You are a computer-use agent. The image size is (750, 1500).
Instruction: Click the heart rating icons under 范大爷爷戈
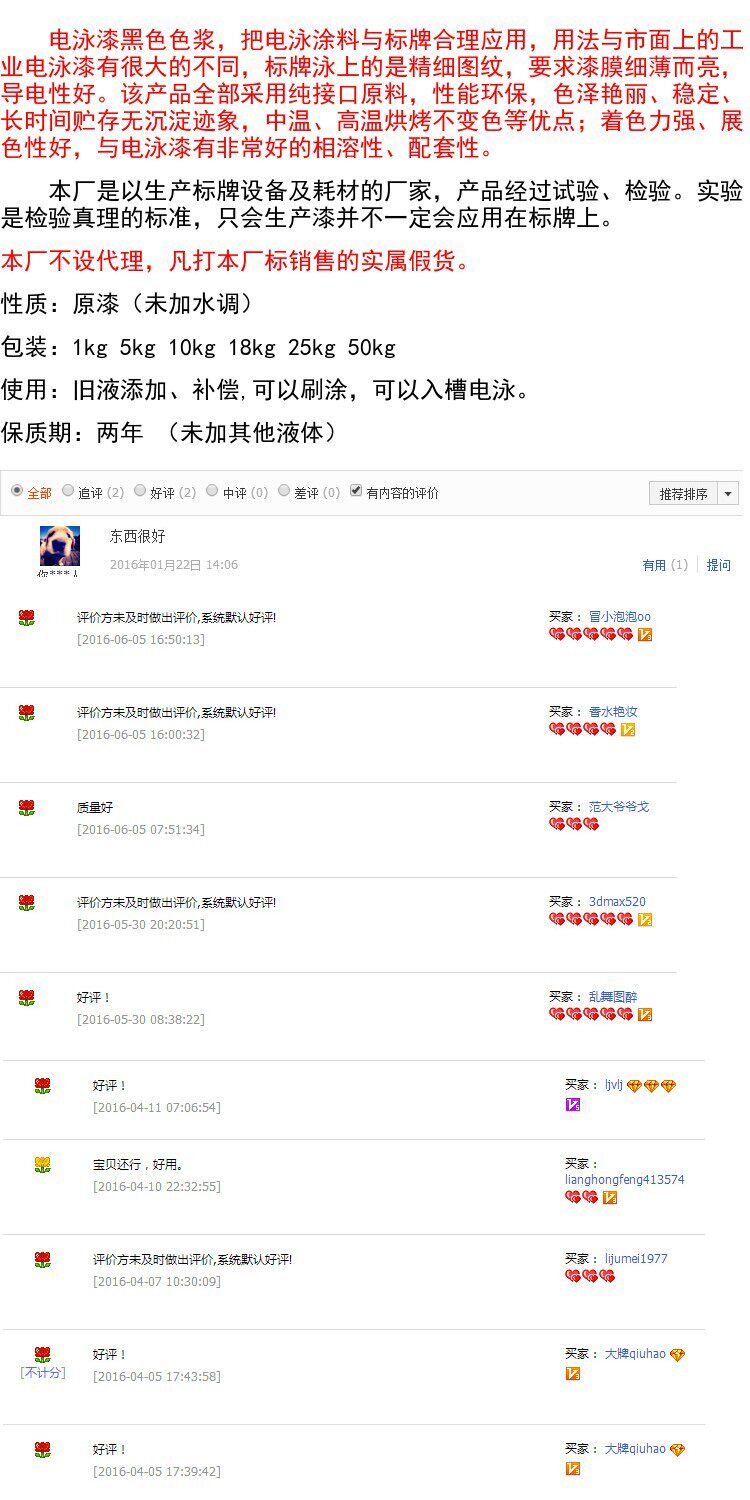[x=574, y=824]
